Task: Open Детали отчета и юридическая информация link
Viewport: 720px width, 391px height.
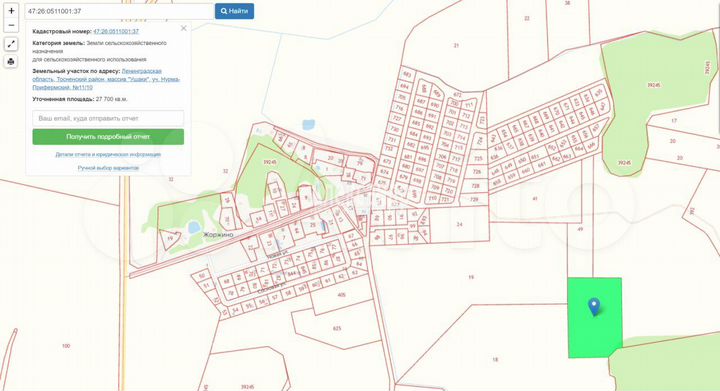Action: pos(108,155)
